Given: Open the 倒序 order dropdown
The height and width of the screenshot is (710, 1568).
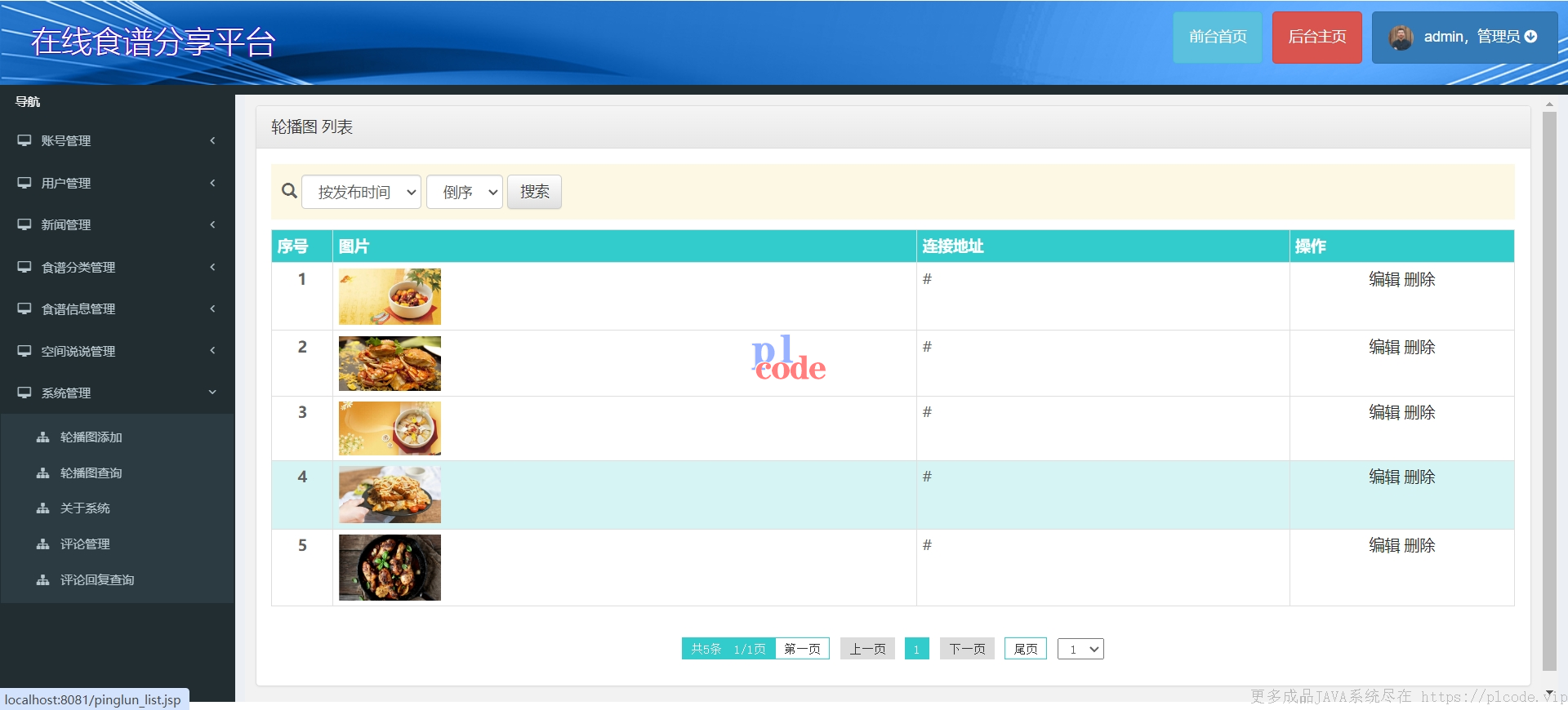Looking at the screenshot, I should tap(464, 192).
